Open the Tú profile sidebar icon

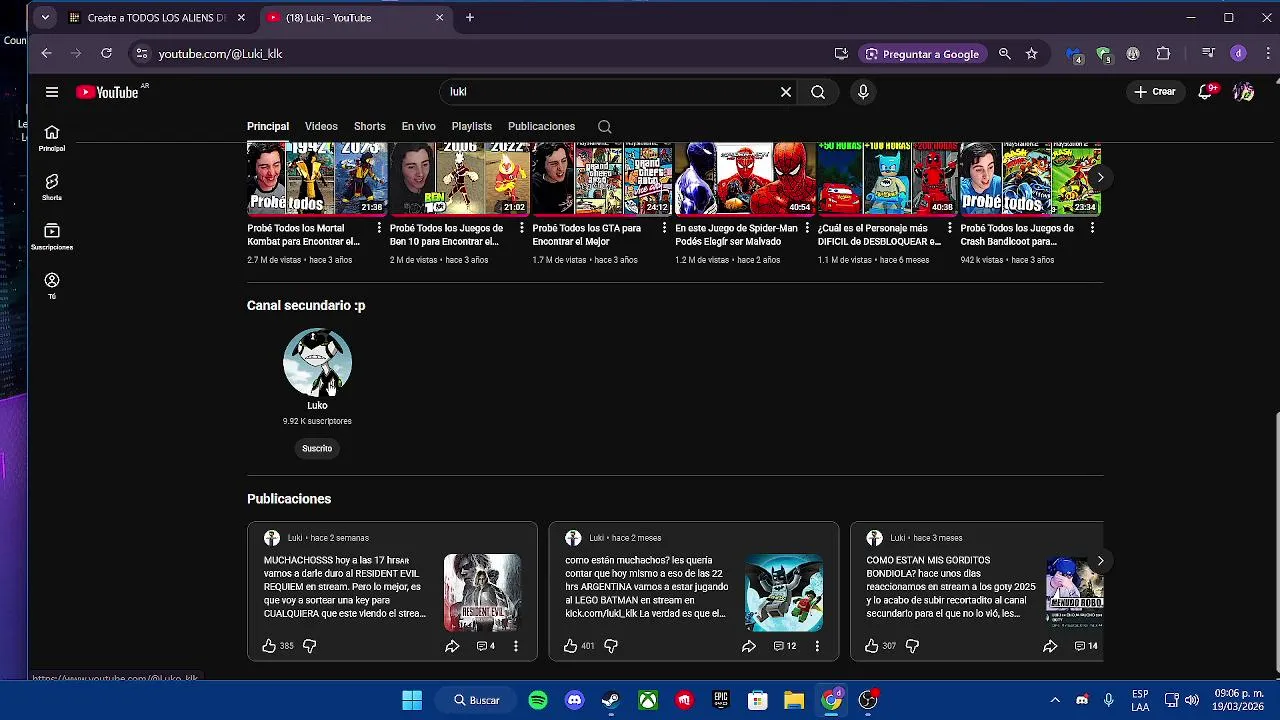click(52, 285)
